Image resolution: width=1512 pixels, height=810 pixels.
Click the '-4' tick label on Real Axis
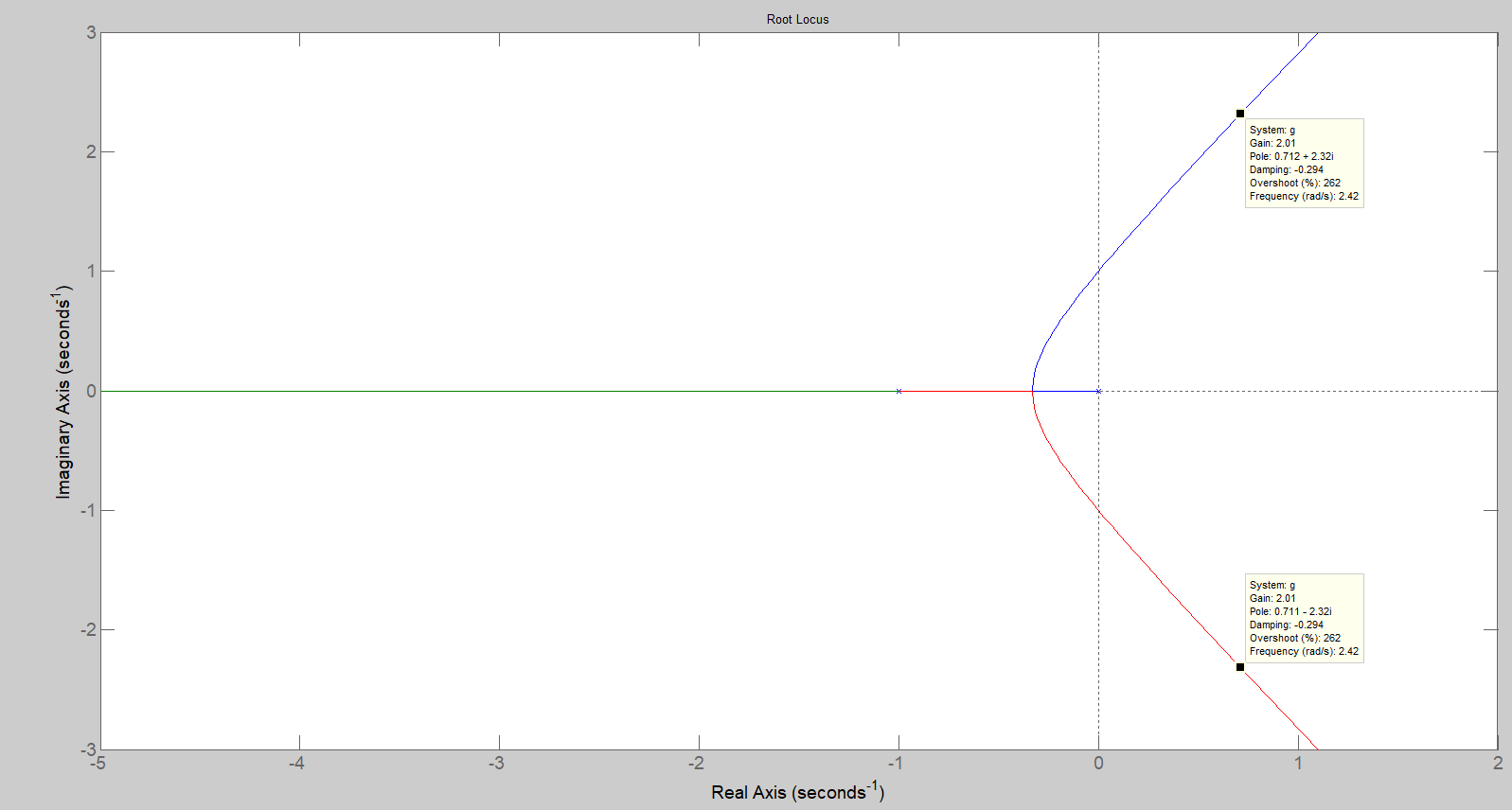(296, 763)
